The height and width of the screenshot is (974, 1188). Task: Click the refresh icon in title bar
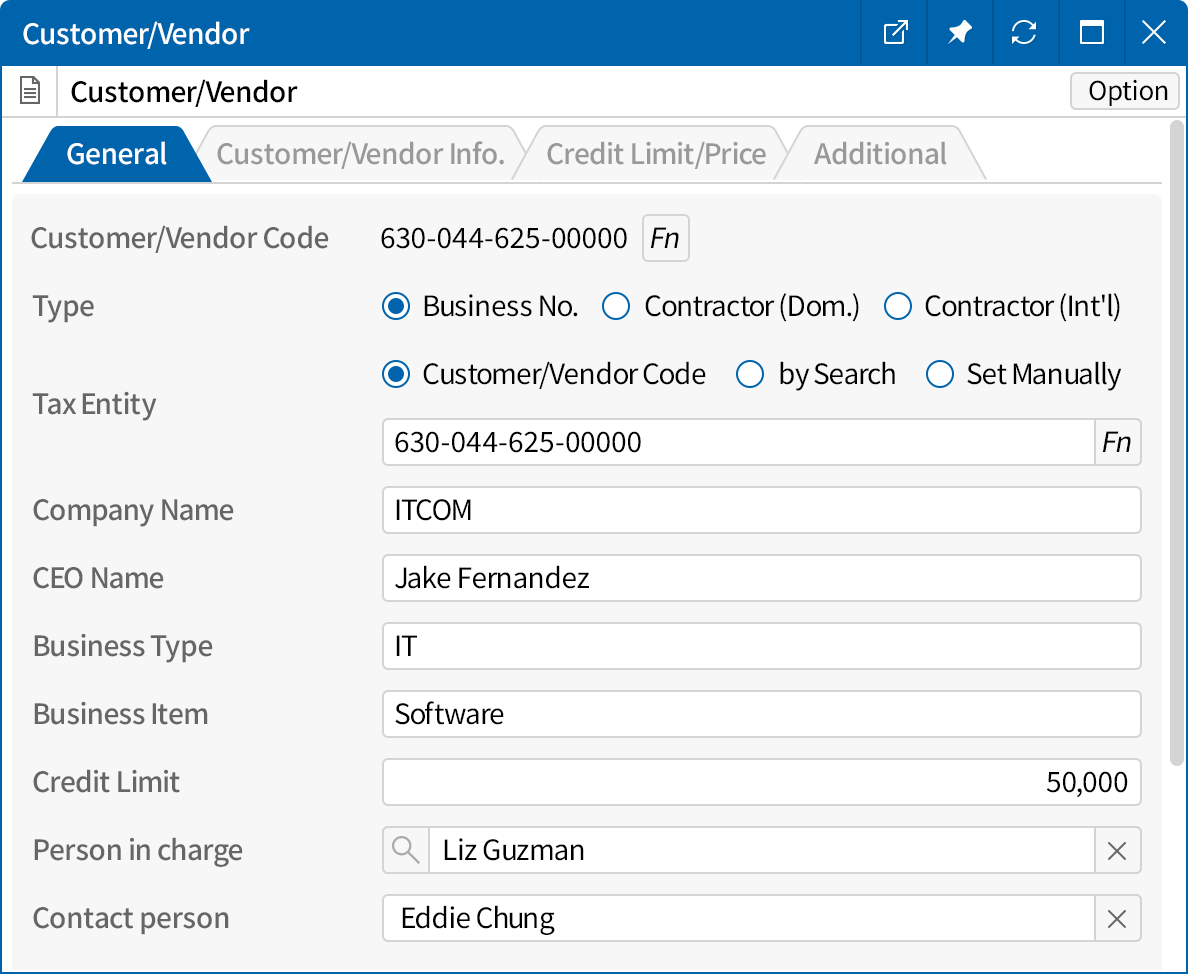[1023, 33]
